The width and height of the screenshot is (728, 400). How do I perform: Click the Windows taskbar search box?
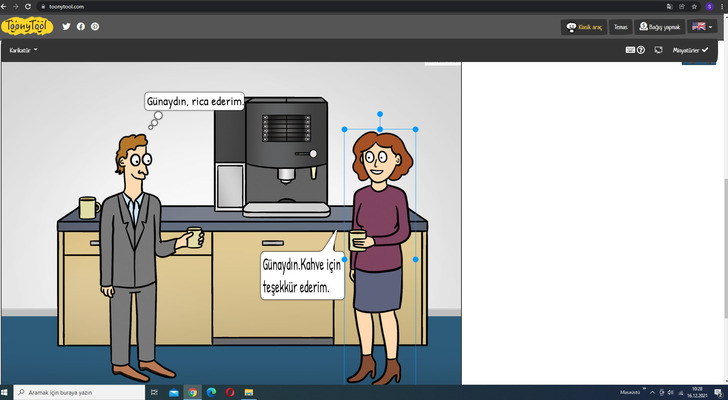pyautogui.click(x=75, y=393)
